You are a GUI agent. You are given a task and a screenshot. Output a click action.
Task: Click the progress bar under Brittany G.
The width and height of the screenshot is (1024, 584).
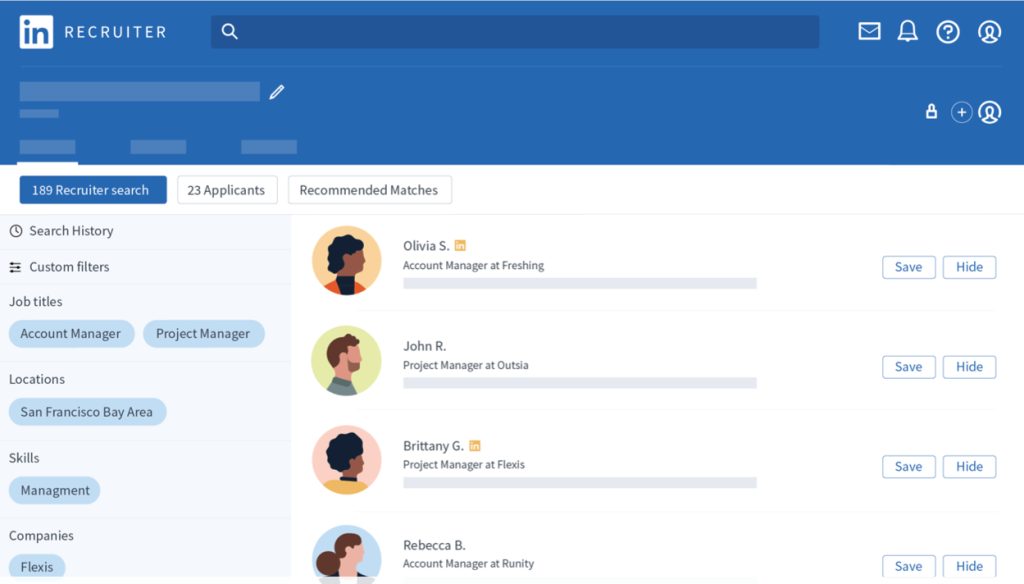pyautogui.click(x=580, y=483)
